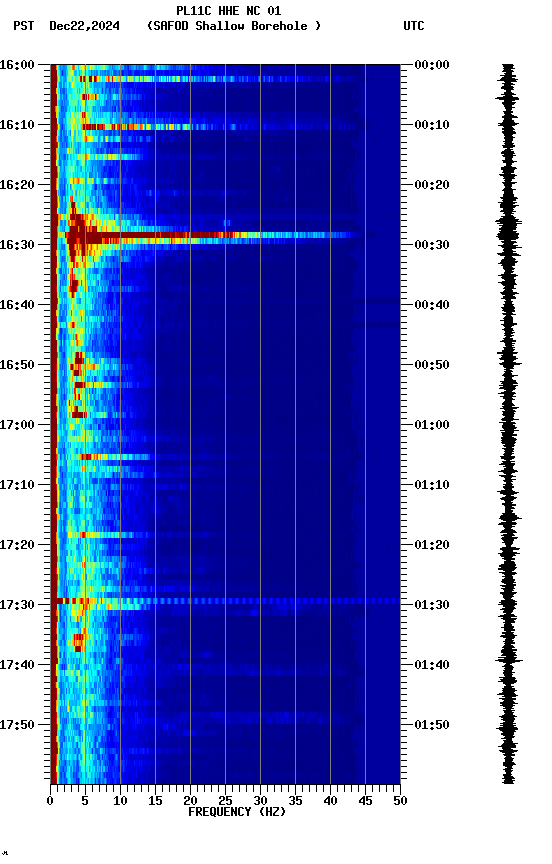
Task: Select the PST timezone label
Action: tap(24, 26)
